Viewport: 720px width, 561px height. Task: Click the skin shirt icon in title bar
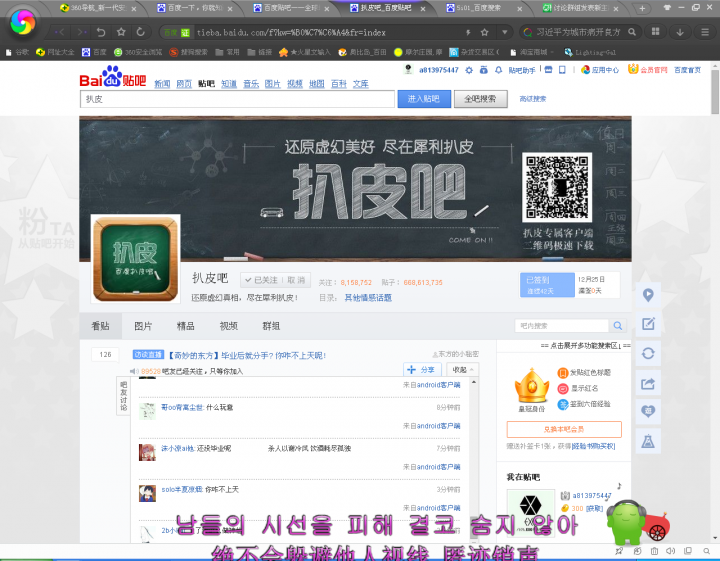tap(667, 7)
